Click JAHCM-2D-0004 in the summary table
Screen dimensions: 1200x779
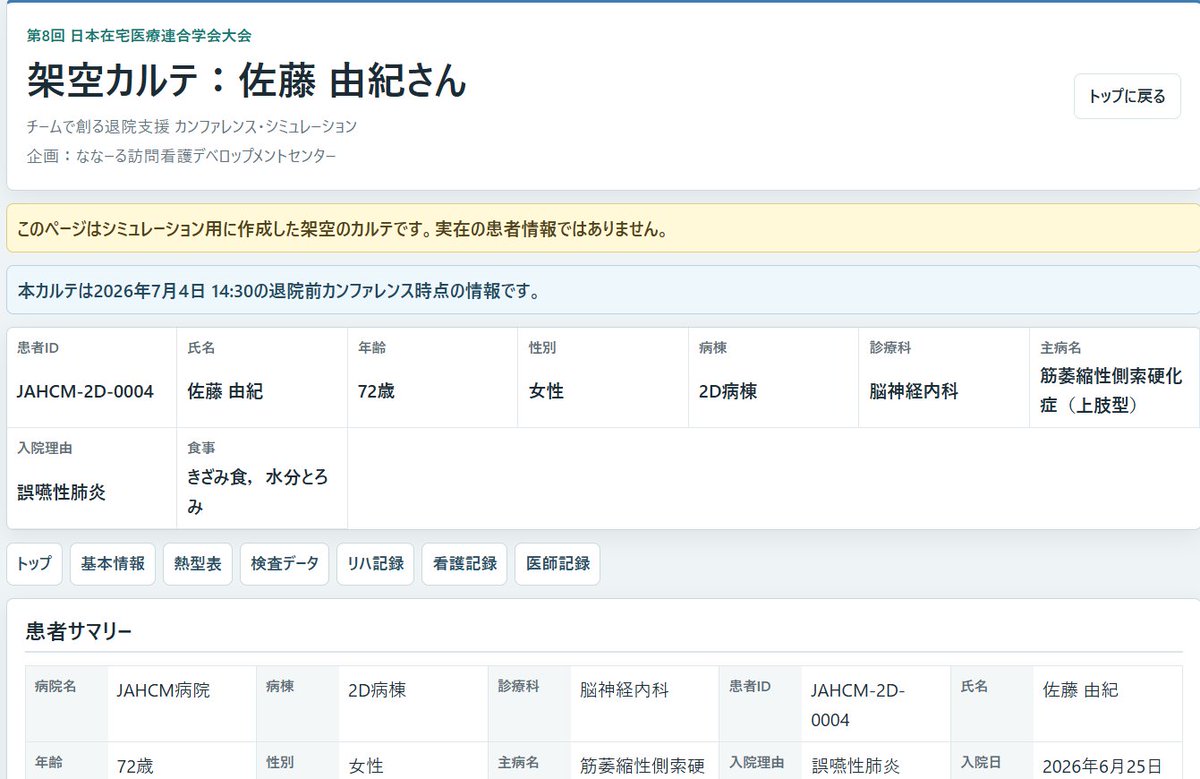(x=858, y=705)
